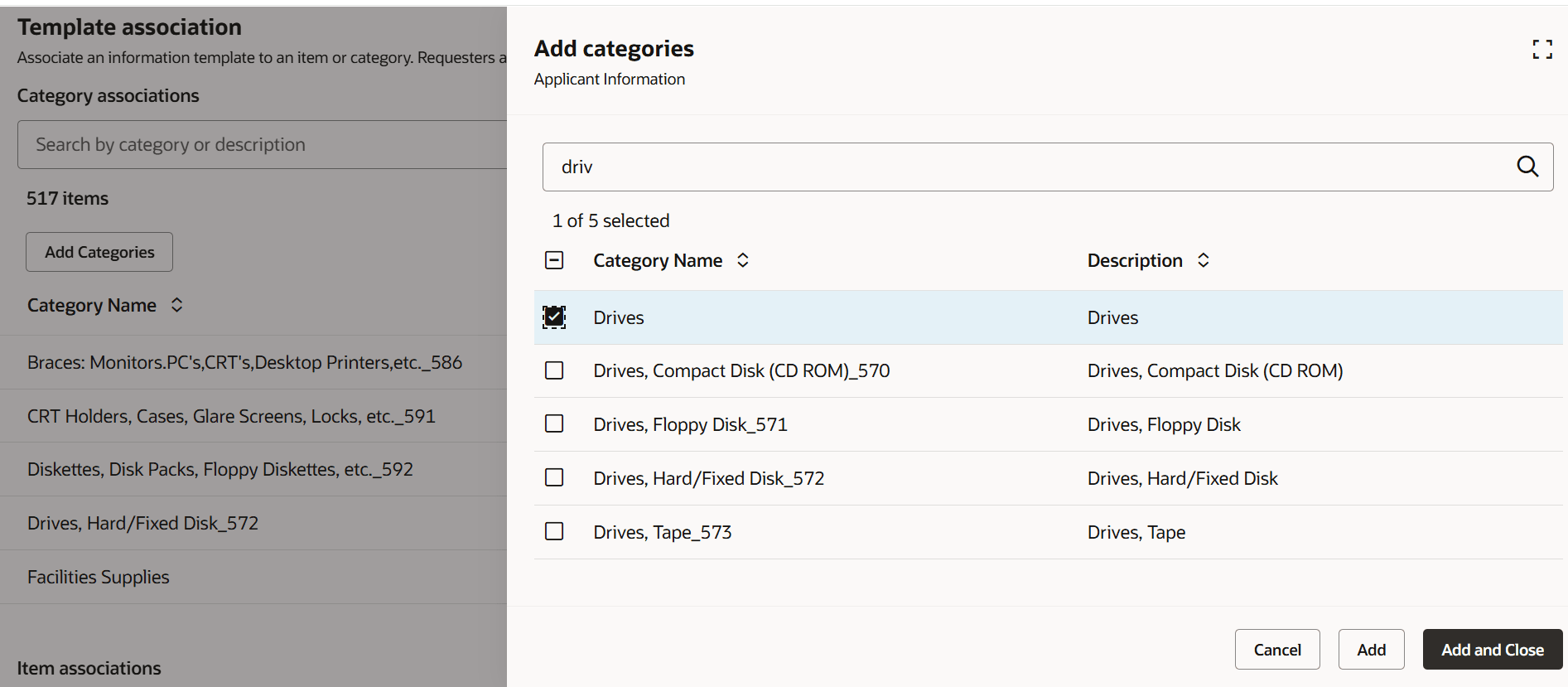Select 'Drives, Hard/Fixed Disk_572' in the Add categories table

tap(708, 478)
